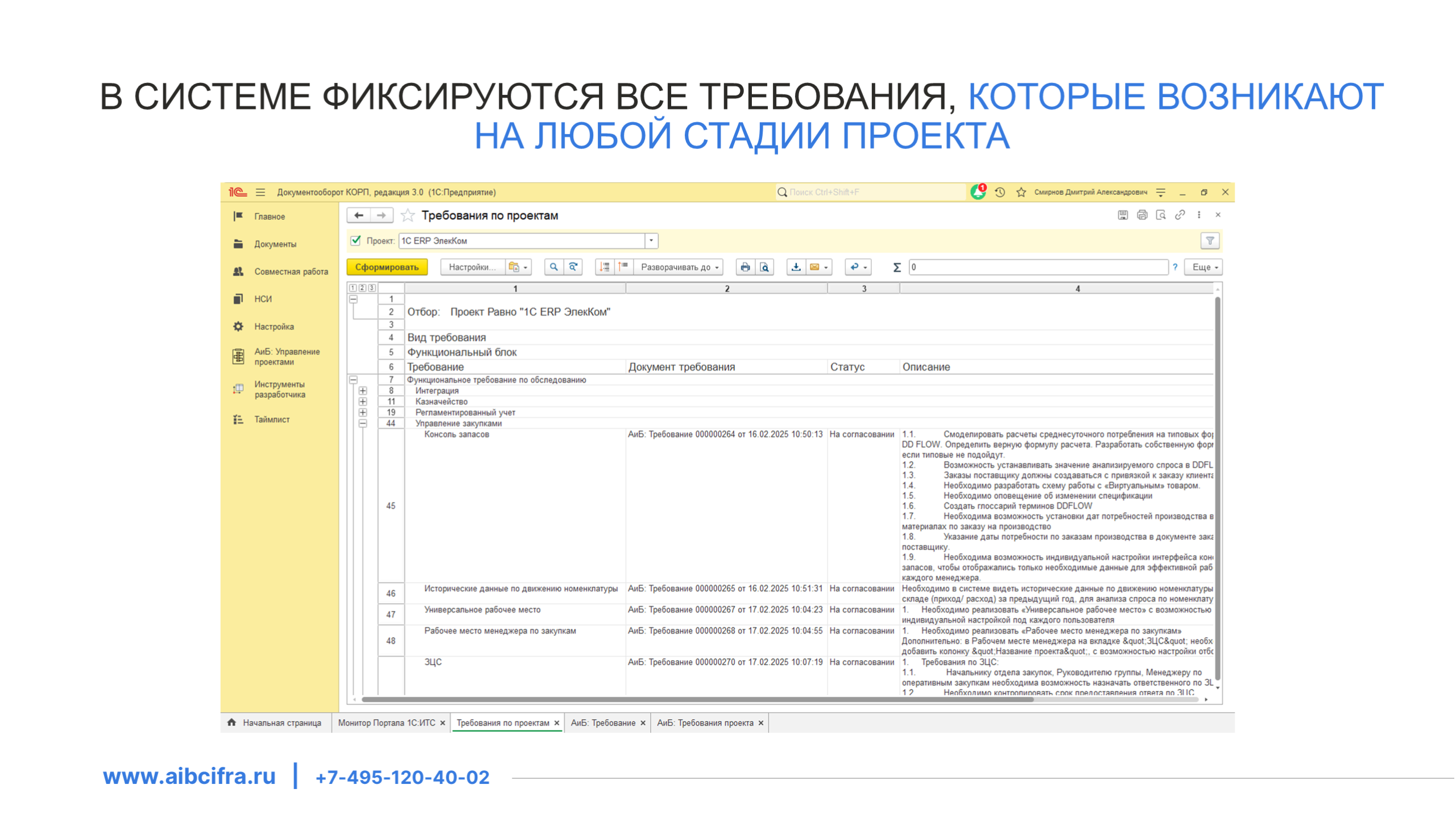This screenshot has width=1456, height=818.
Task: Open the history clock icon
Action: pos(1000,192)
